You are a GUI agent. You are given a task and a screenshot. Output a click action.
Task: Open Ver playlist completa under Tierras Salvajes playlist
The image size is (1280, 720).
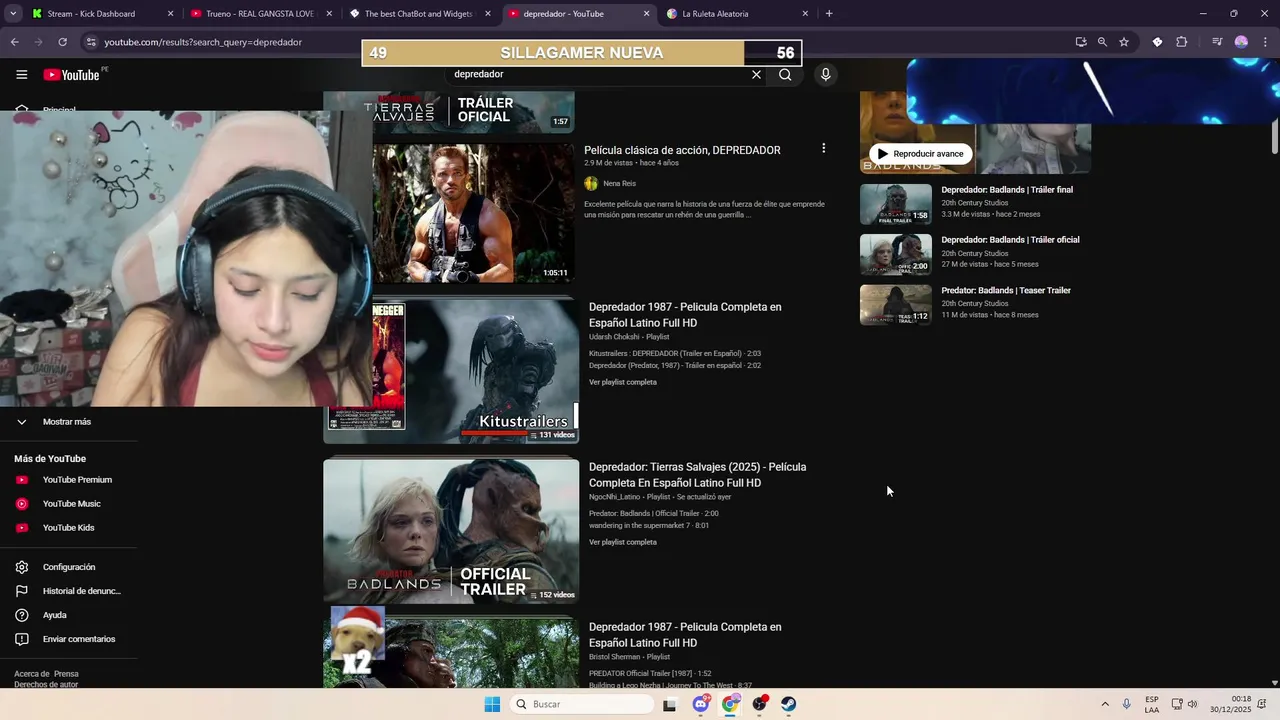coord(623,542)
